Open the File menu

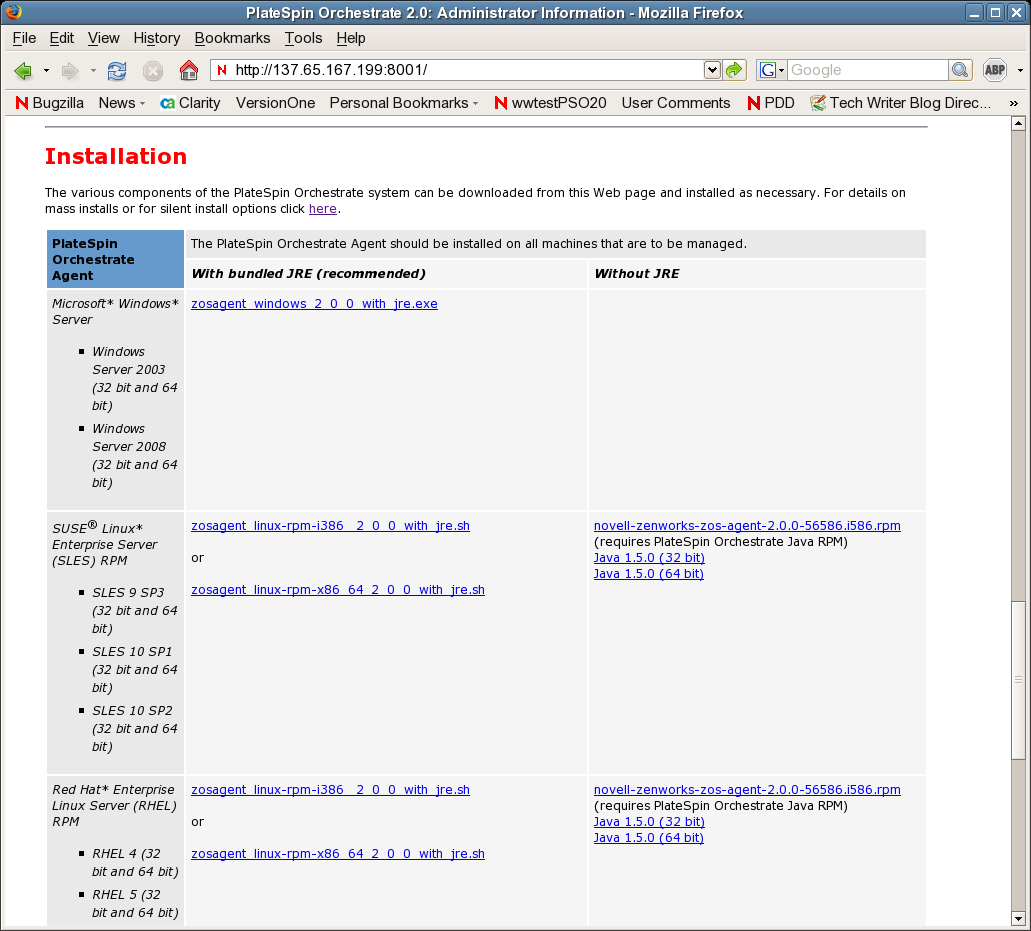click(x=24, y=38)
